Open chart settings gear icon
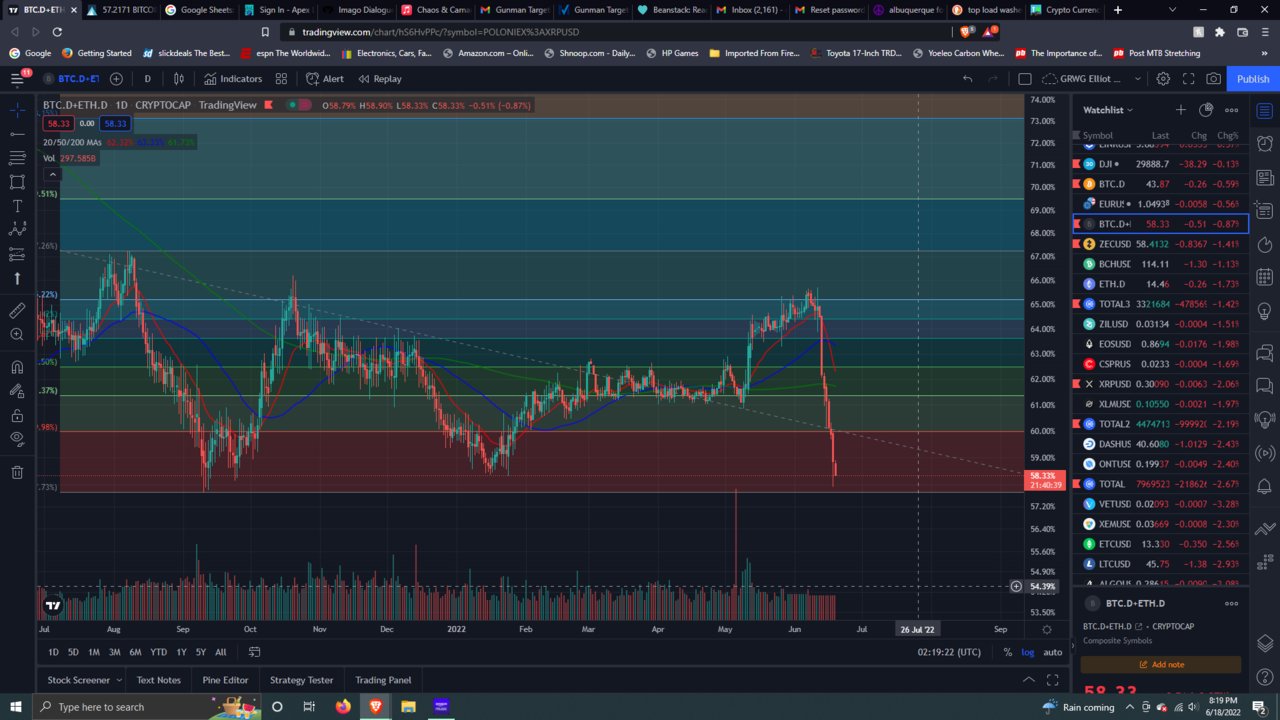Viewport: 1280px width, 720px height. 1163,79
